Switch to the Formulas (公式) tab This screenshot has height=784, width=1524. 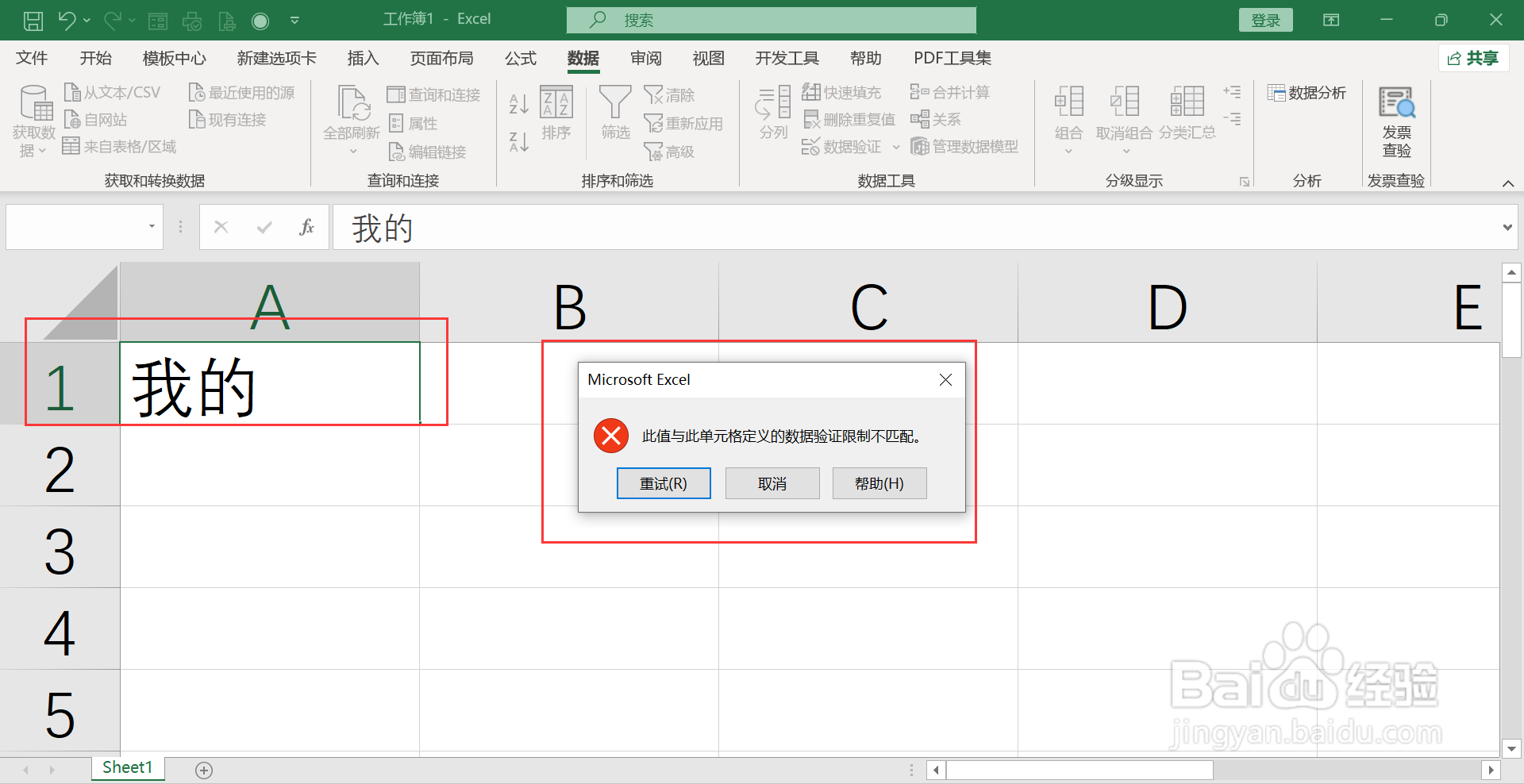(x=520, y=58)
